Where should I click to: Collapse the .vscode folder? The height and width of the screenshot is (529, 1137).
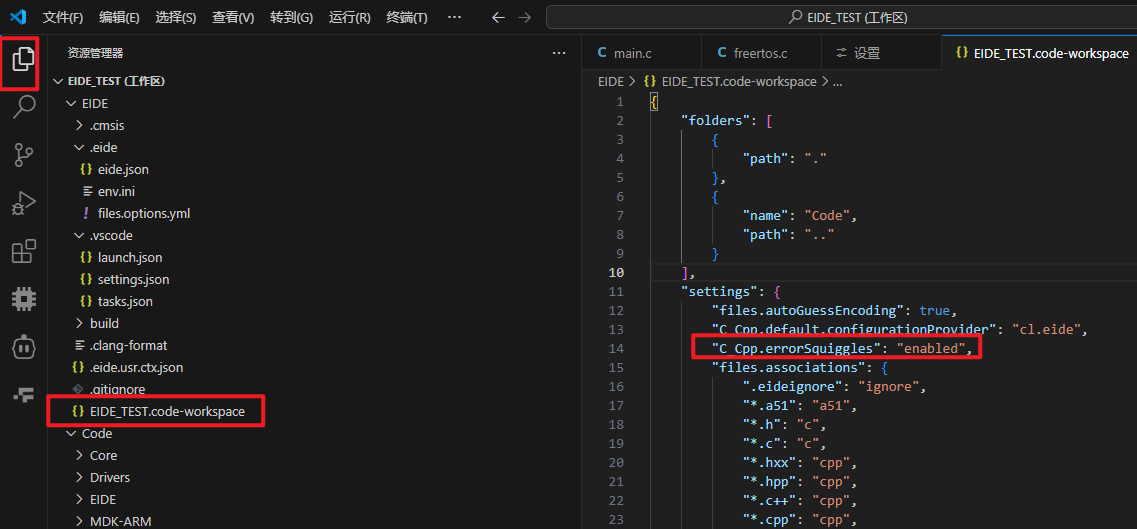pos(110,236)
